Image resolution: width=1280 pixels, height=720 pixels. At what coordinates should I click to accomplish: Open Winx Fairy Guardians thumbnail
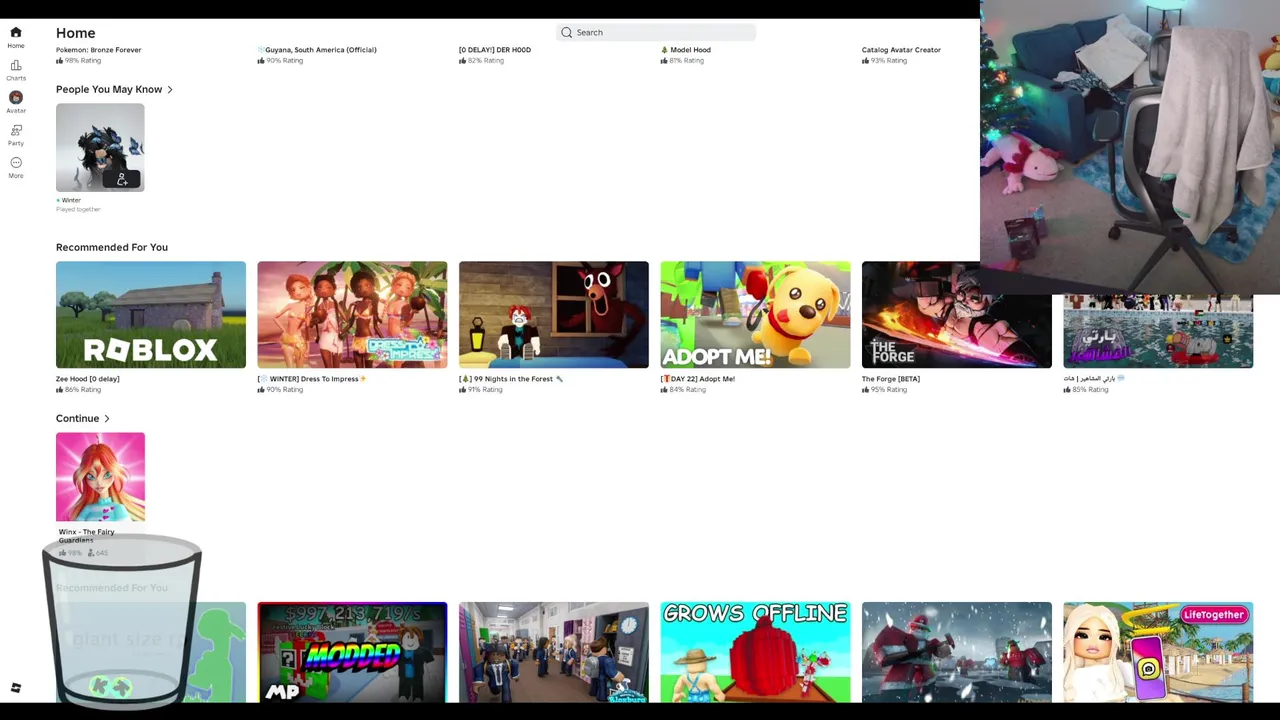tap(100, 477)
